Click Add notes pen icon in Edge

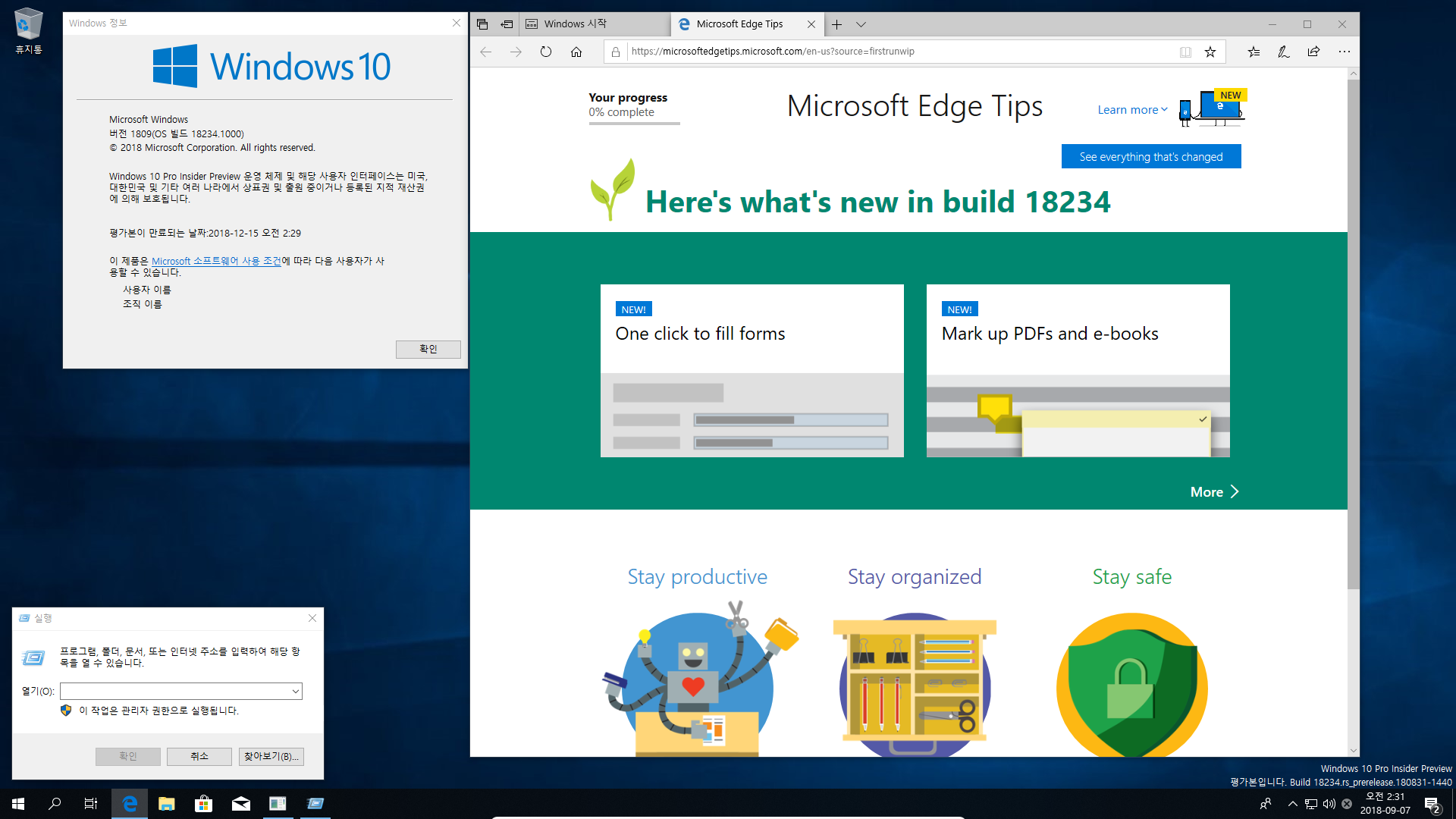point(1283,52)
